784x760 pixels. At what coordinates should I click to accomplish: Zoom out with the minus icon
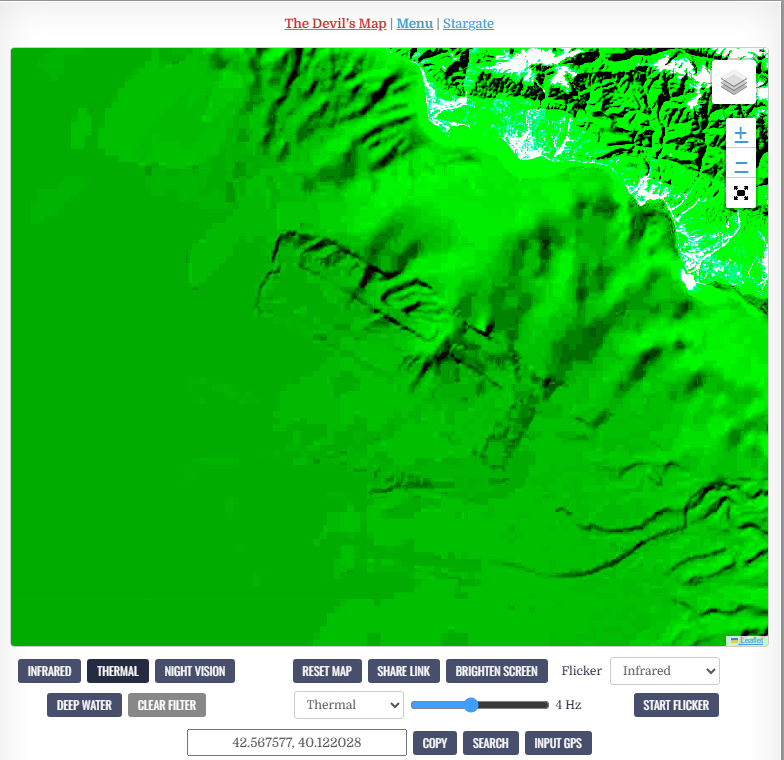coord(740,165)
